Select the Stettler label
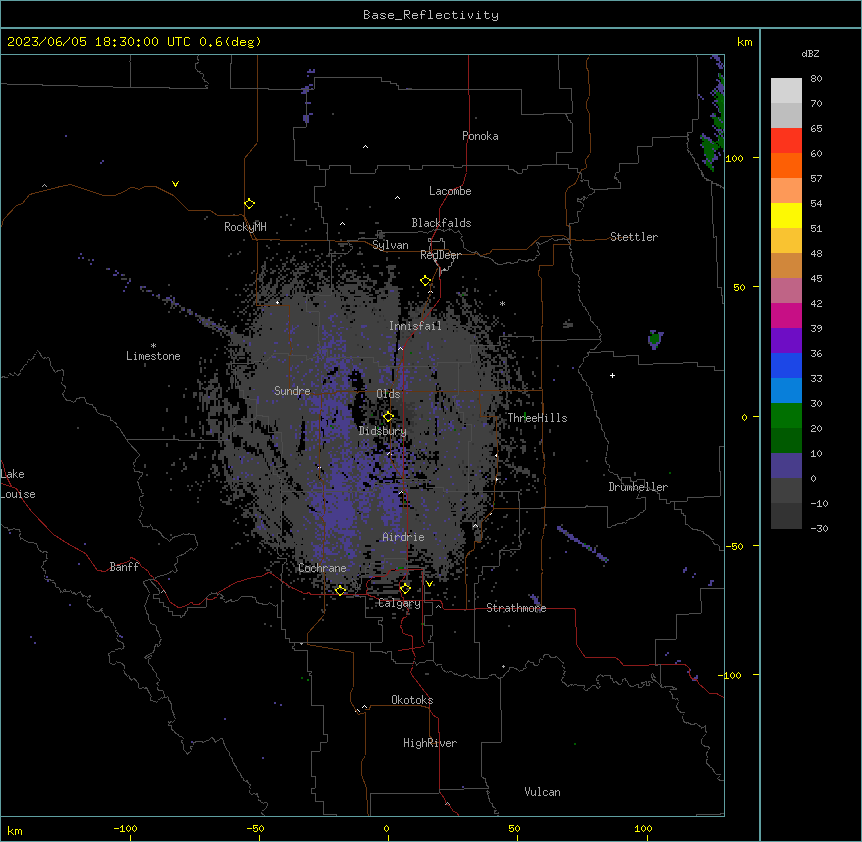The width and height of the screenshot is (862, 842). coord(633,237)
